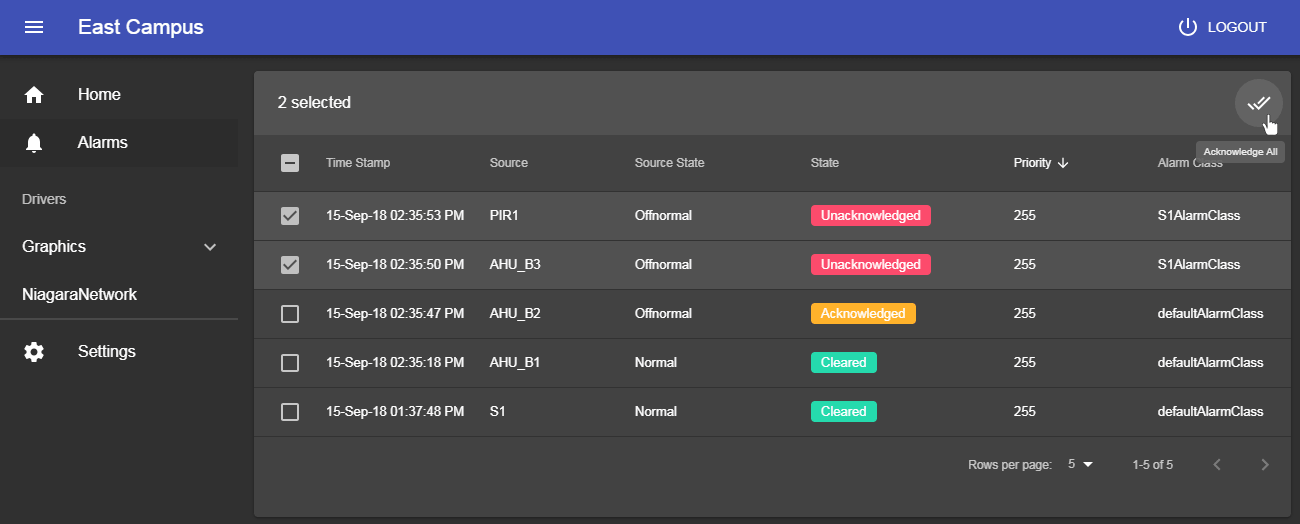Uncheck the AHU_B3 alarm row checkbox

point(290,265)
